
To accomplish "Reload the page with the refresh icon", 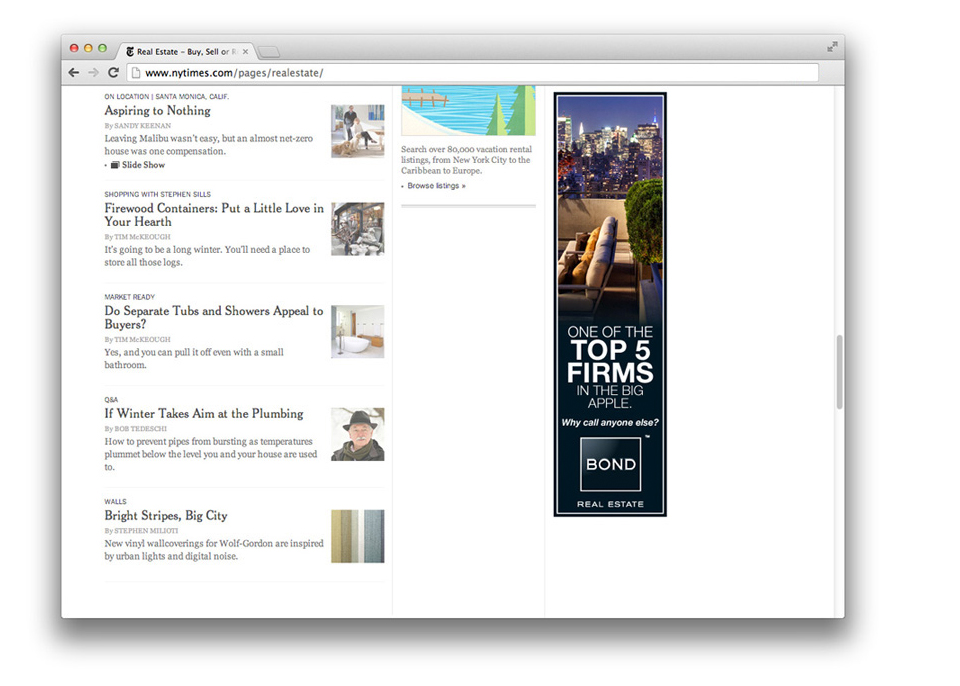I will 113,72.
